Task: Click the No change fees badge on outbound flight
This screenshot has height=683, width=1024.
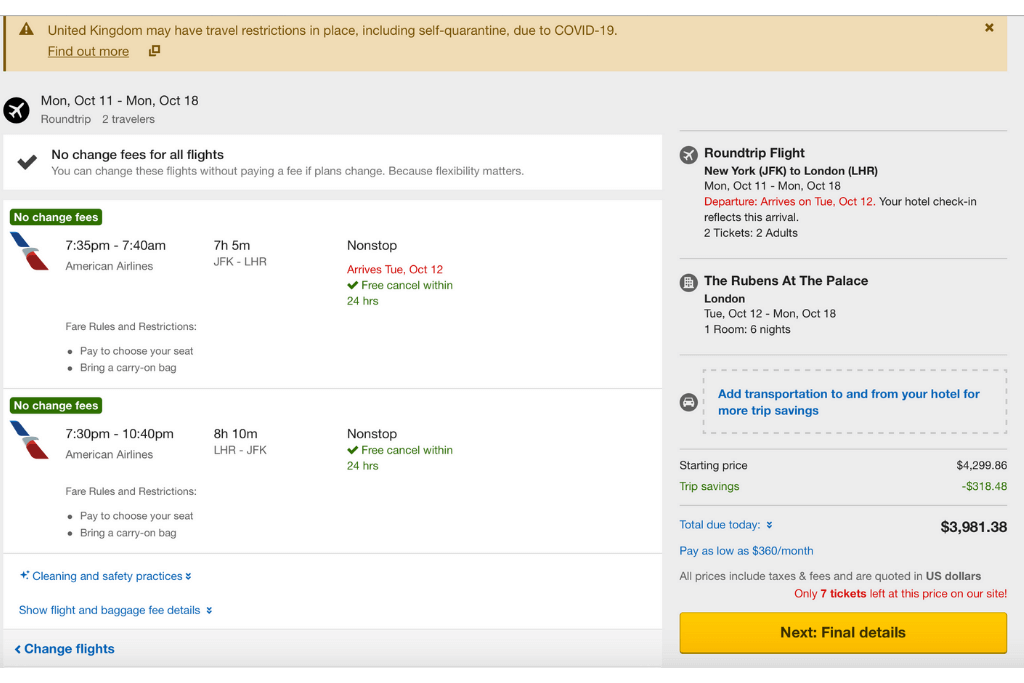Action: 56,217
